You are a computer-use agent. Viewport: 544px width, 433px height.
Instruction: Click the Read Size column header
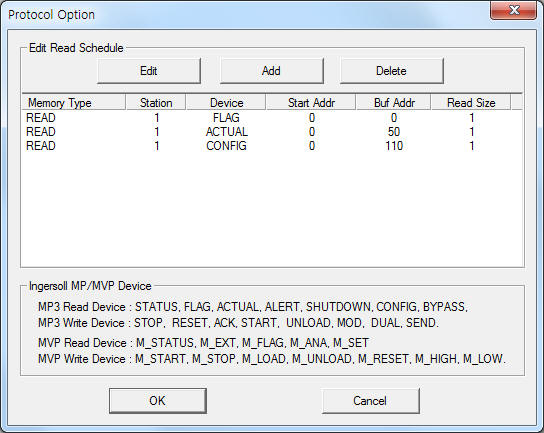[x=471, y=103]
